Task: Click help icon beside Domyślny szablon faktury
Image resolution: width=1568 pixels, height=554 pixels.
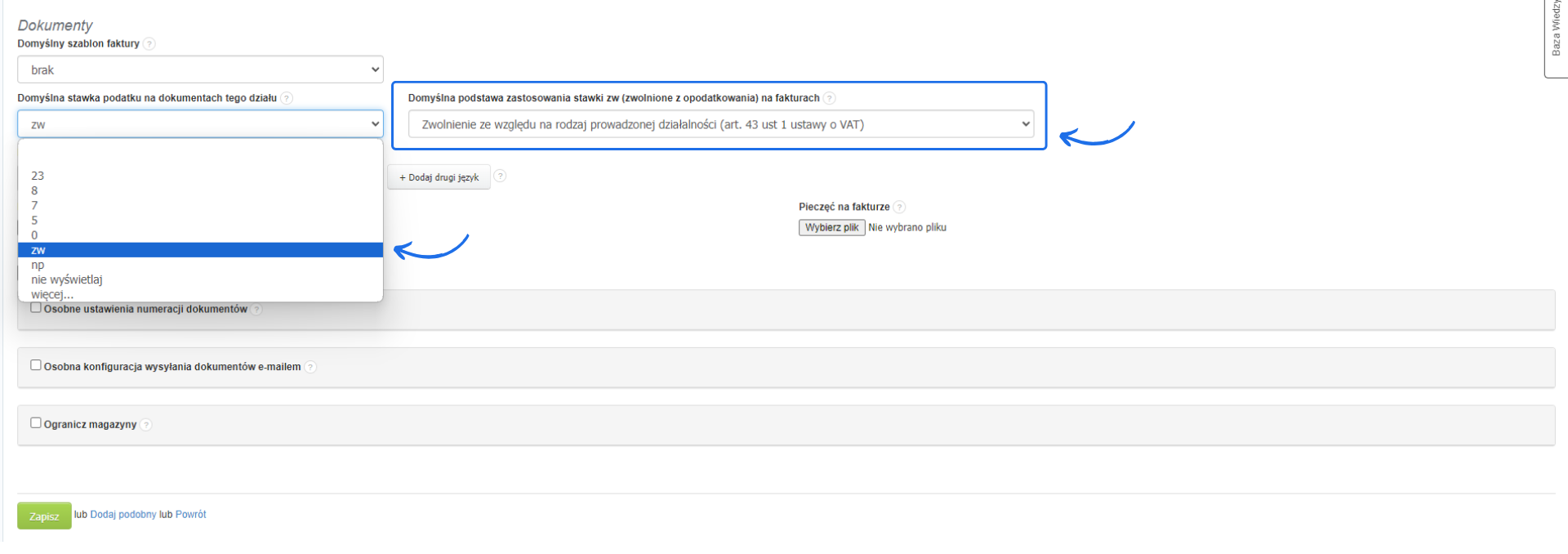Action: tap(149, 44)
